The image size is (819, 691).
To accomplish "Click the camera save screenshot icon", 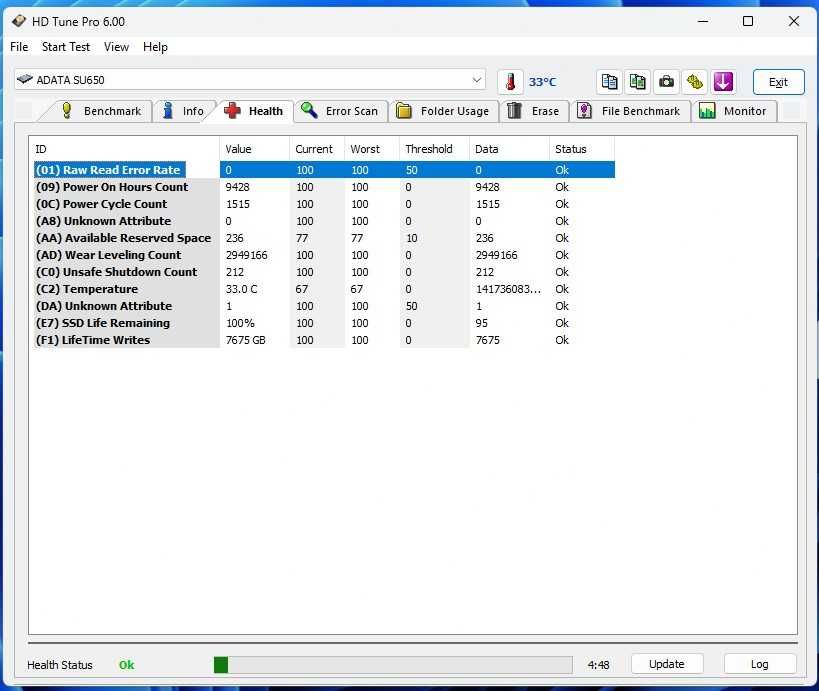I will tap(666, 82).
